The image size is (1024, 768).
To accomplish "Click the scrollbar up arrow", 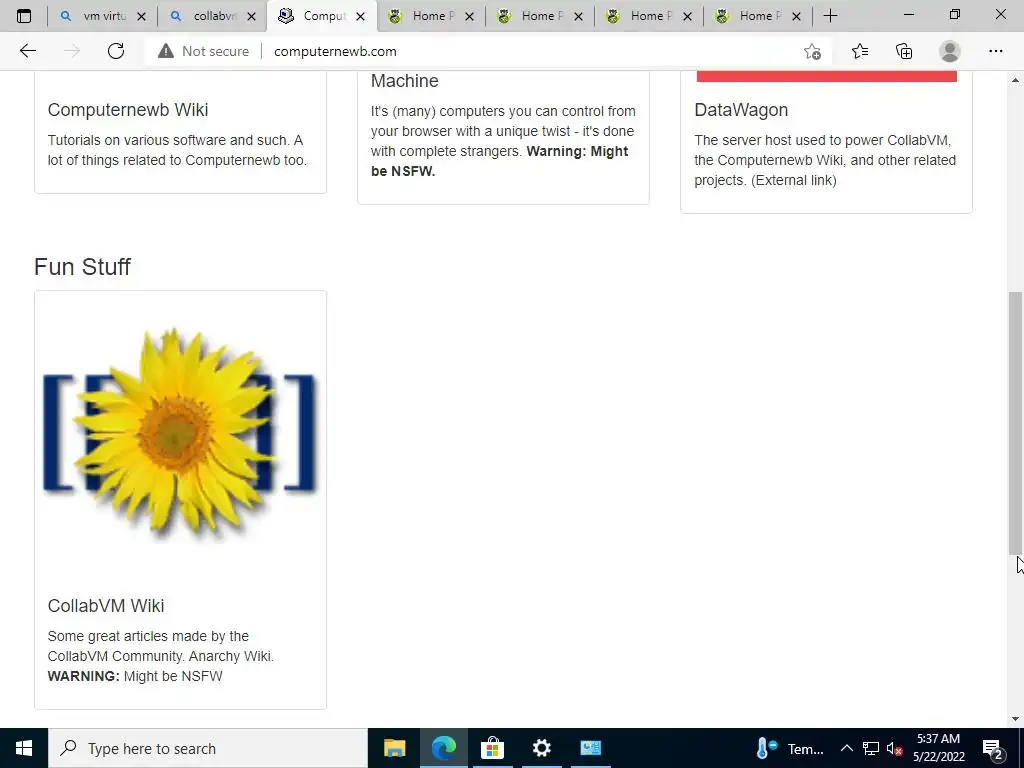I will click(x=1015, y=80).
